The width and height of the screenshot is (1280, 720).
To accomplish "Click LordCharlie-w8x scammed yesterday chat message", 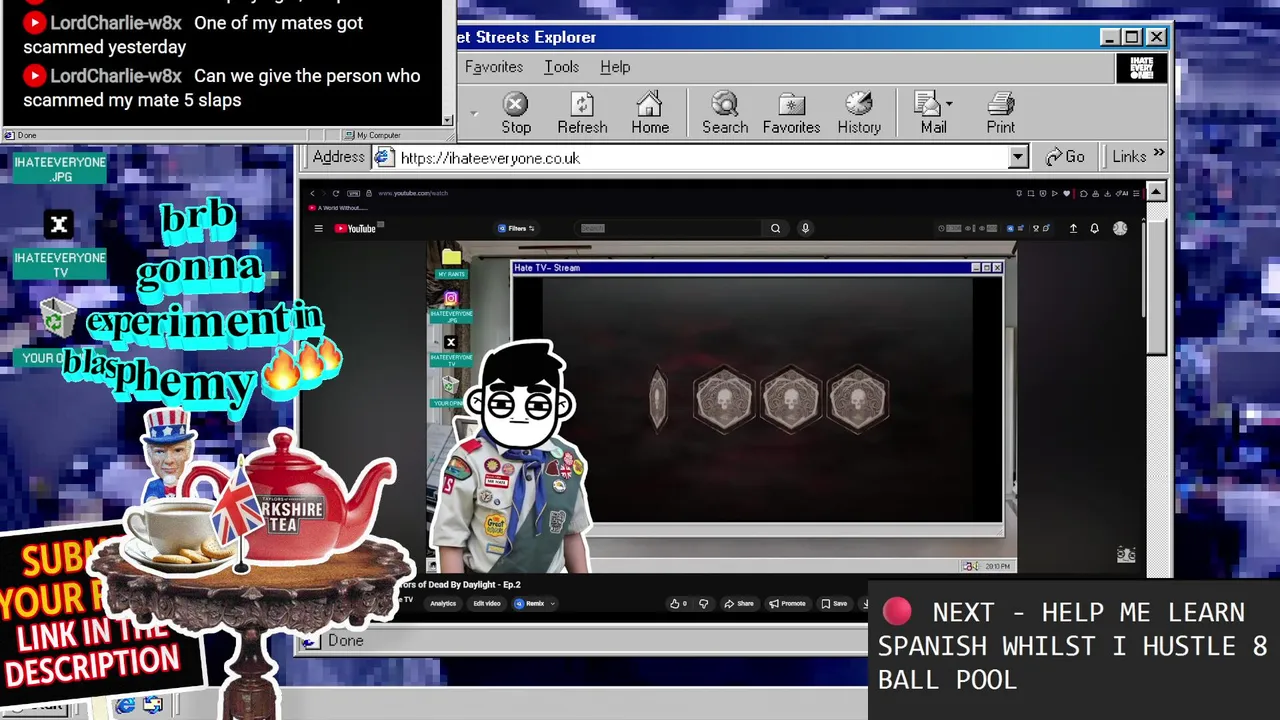I will pyautogui.click(x=193, y=35).
